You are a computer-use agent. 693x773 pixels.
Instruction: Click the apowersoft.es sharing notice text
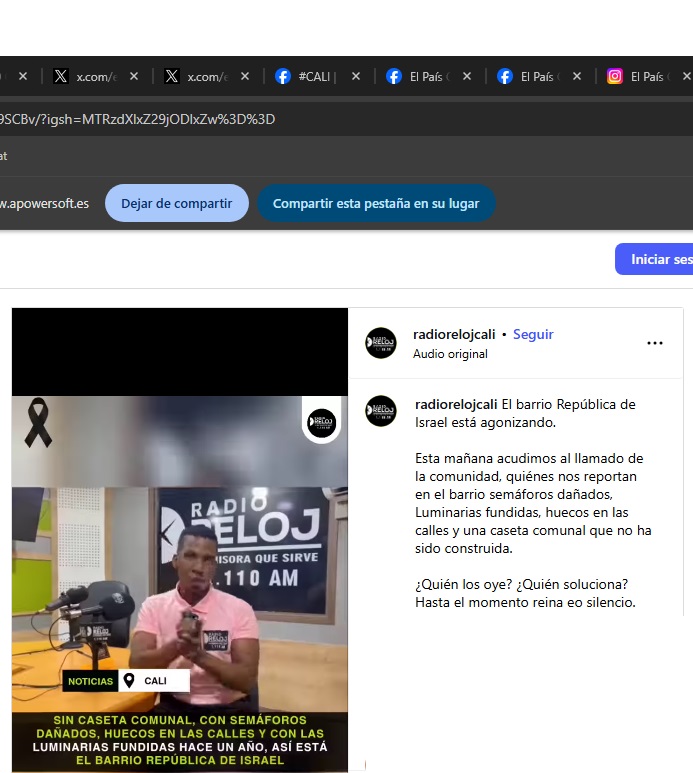click(x=44, y=203)
